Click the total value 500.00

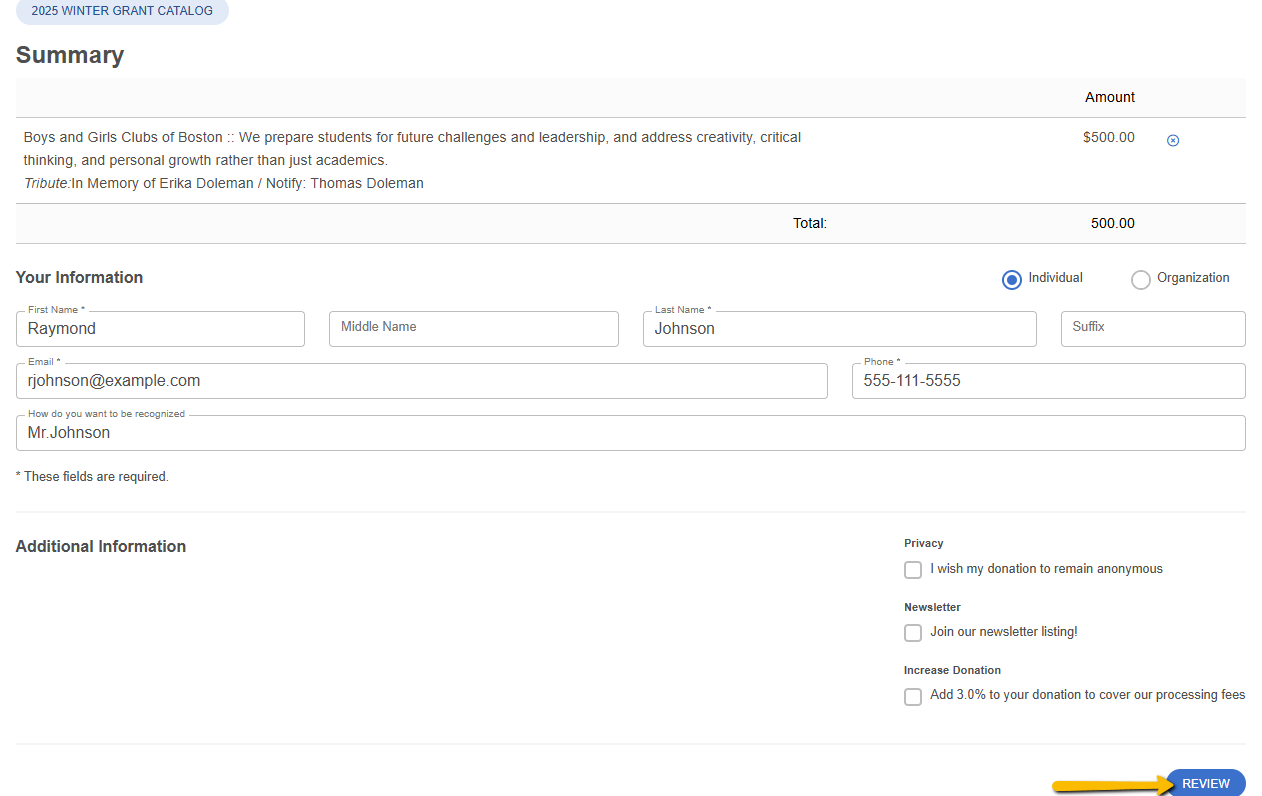pos(1112,223)
